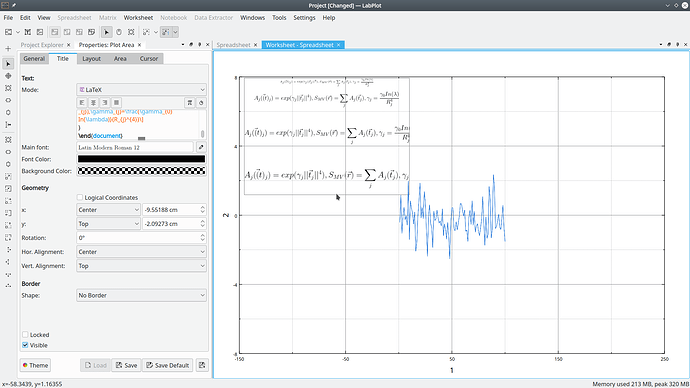Insert a symbol using the pi icon
The height and width of the screenshot is (388, 690).
190,102
